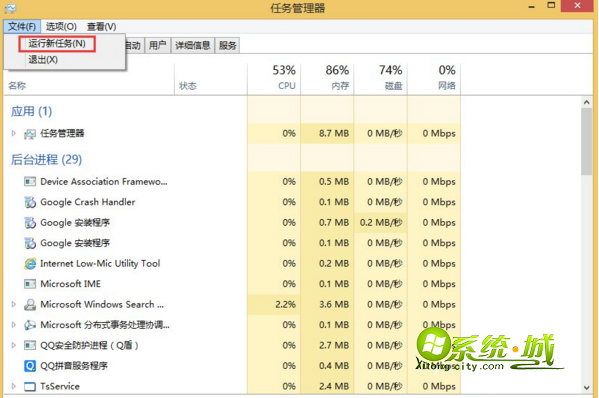The width and height of the screenshot is (599, 398).
Task: Click the vertical scrollbar thumb
Action: [586, 141]
